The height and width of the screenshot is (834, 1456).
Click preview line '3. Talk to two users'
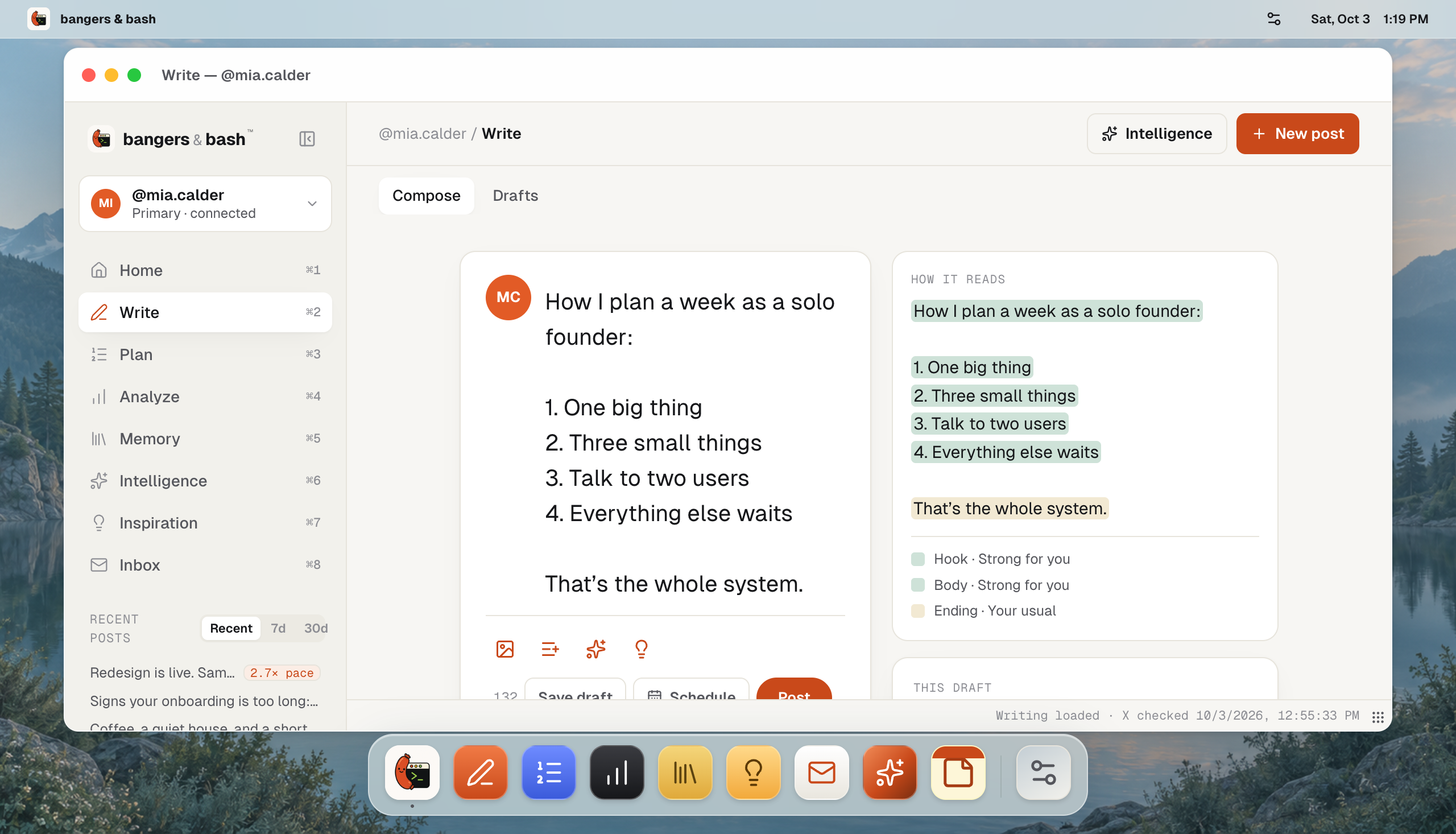click(x=989, y=423)
